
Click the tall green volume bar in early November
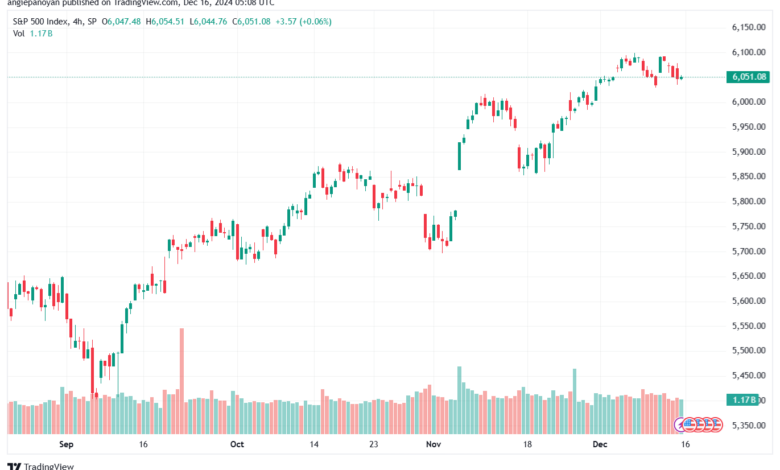[459, 400]
